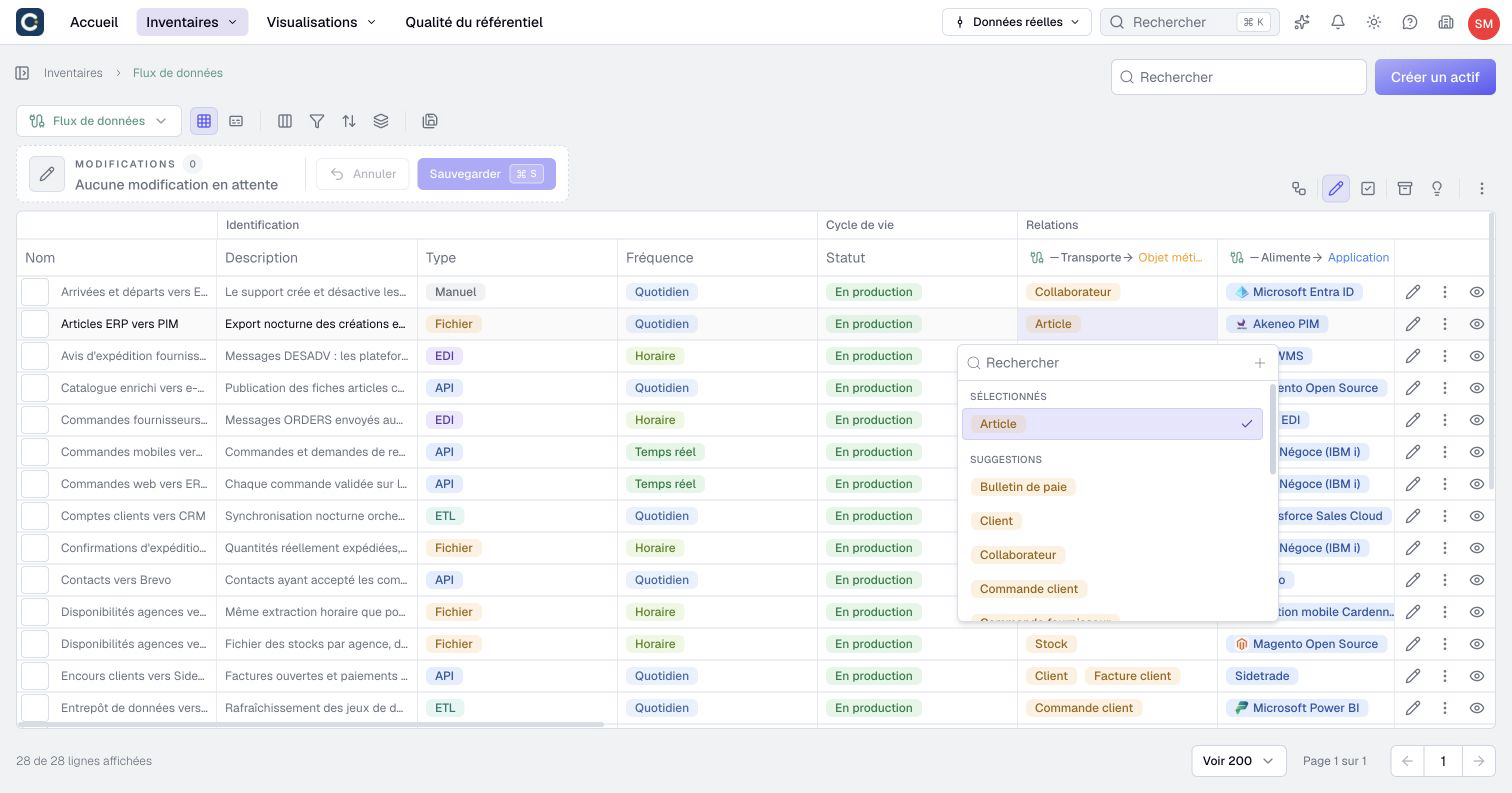This screenshot has width=1512, height=793.
Task: Click the relations graph icon above table
Action: (1299, 188)
